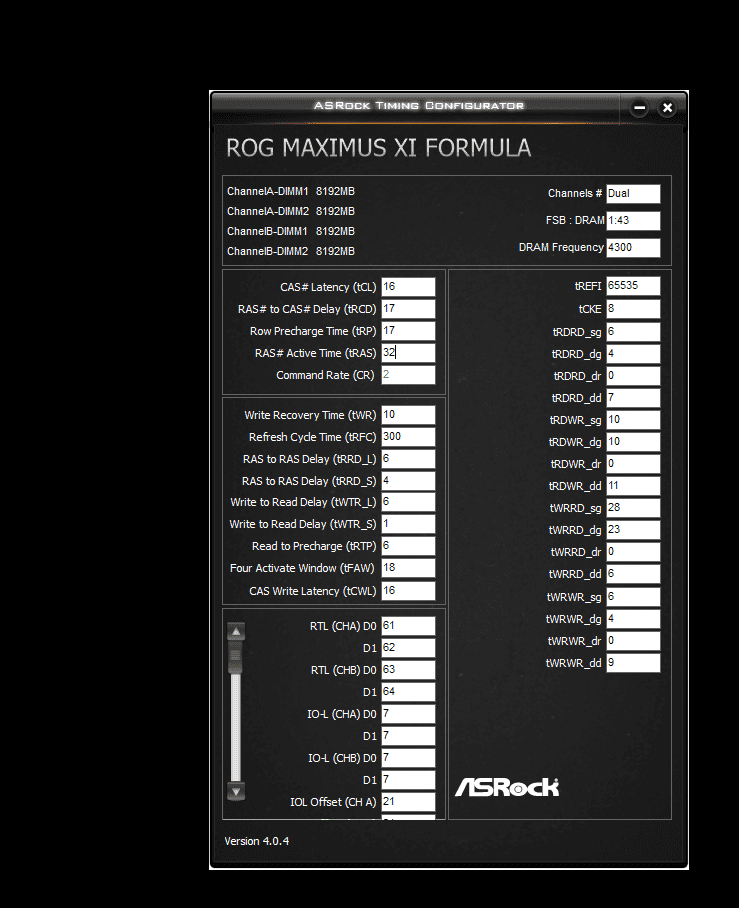739x908 pixels.
Task: Click the tRDRD_dr field
Action: tap(633, 376)
